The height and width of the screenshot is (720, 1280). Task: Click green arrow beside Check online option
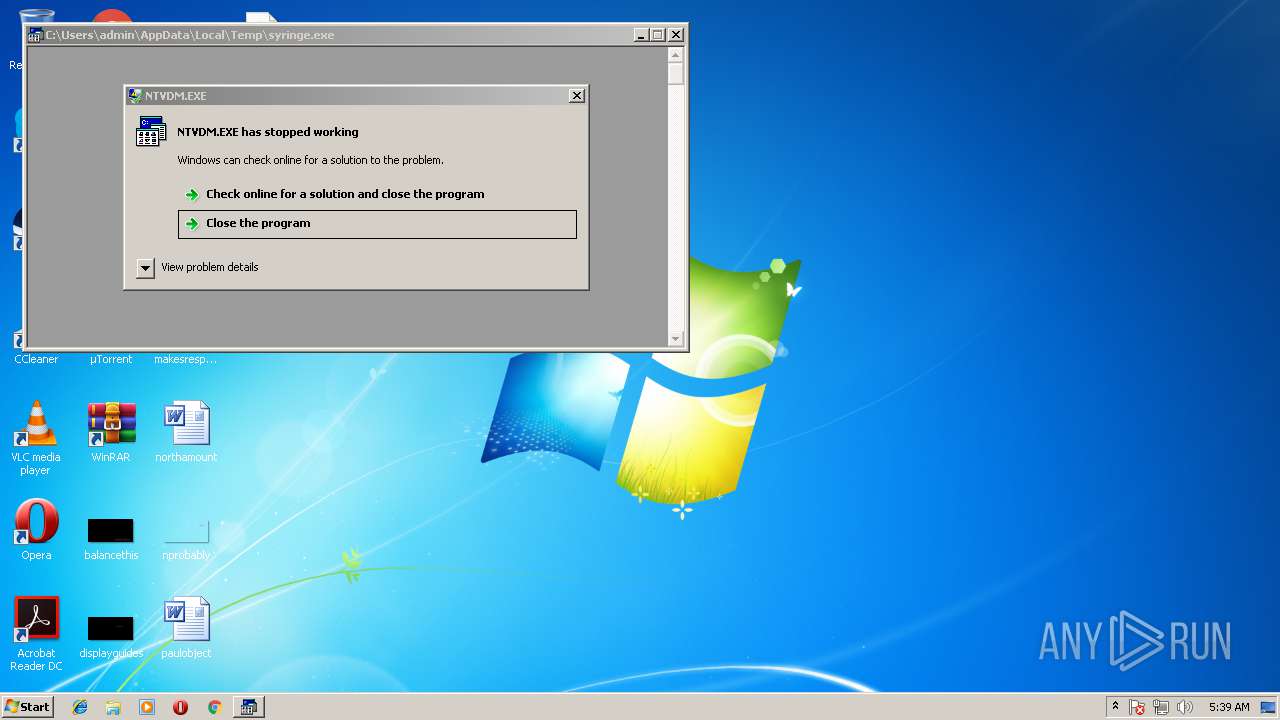tap(192, 194)
